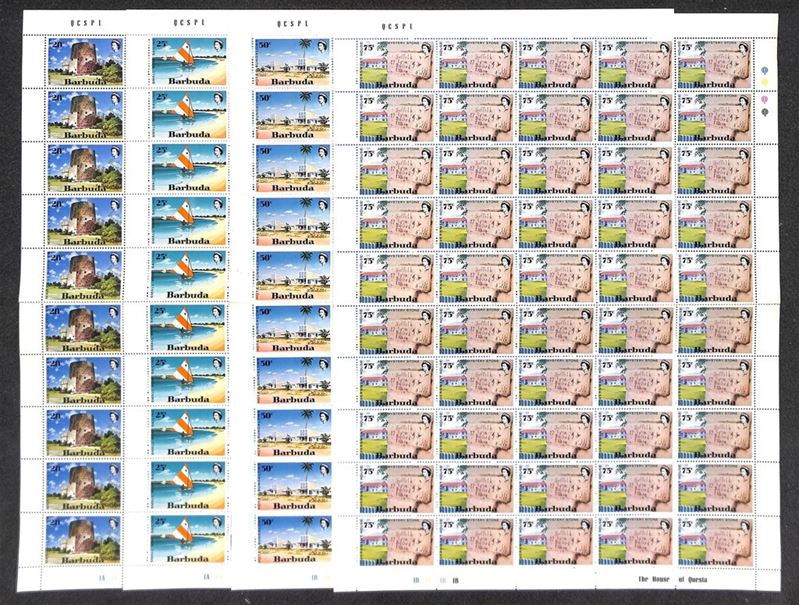Image resolution: width=799 pixels, height=605 pixels.
Task: Select the QCSPL inscription above the 50c sheet
Action: 292,24
